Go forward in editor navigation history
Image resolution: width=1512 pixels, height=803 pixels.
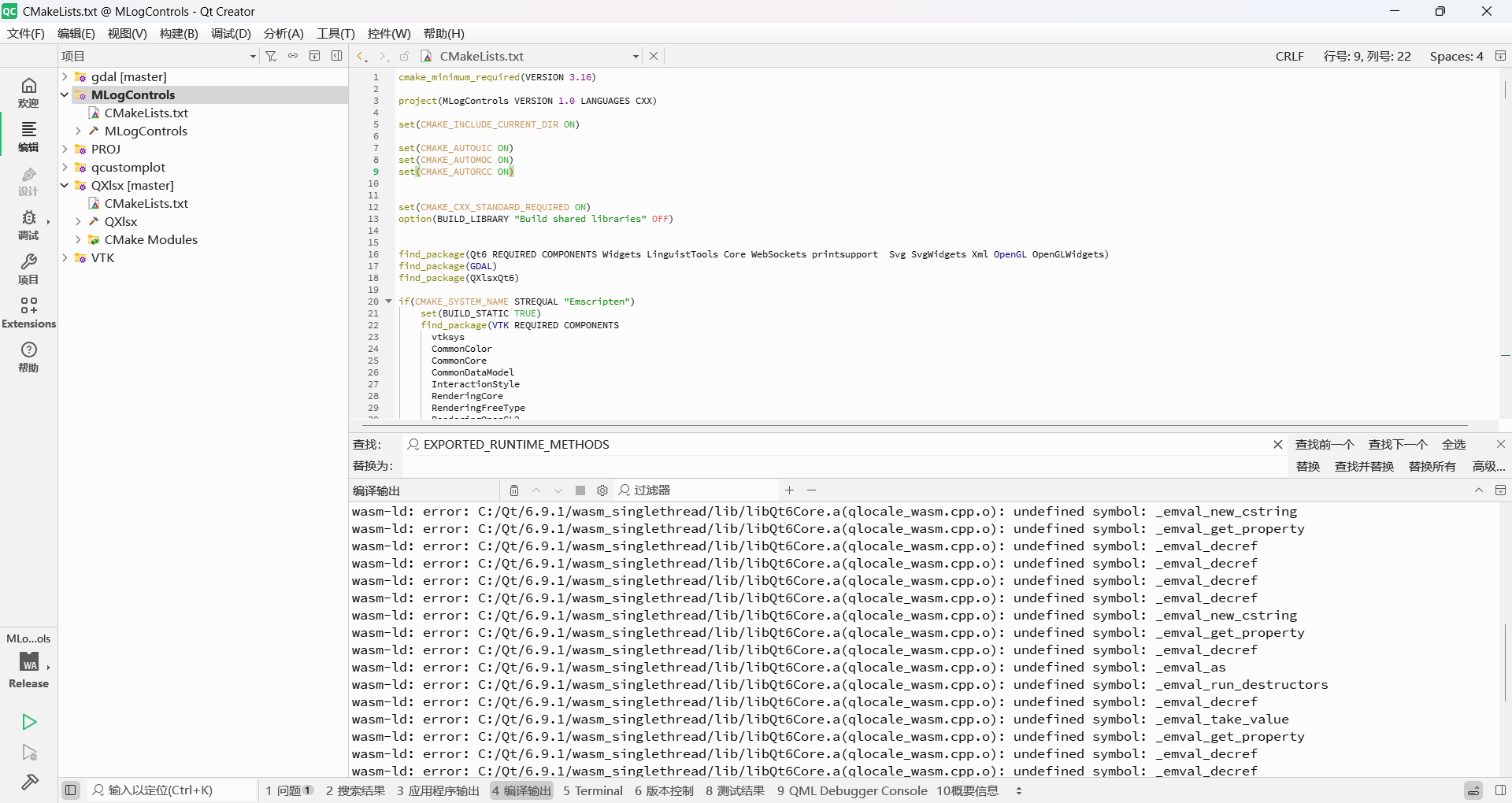(383, 56)
